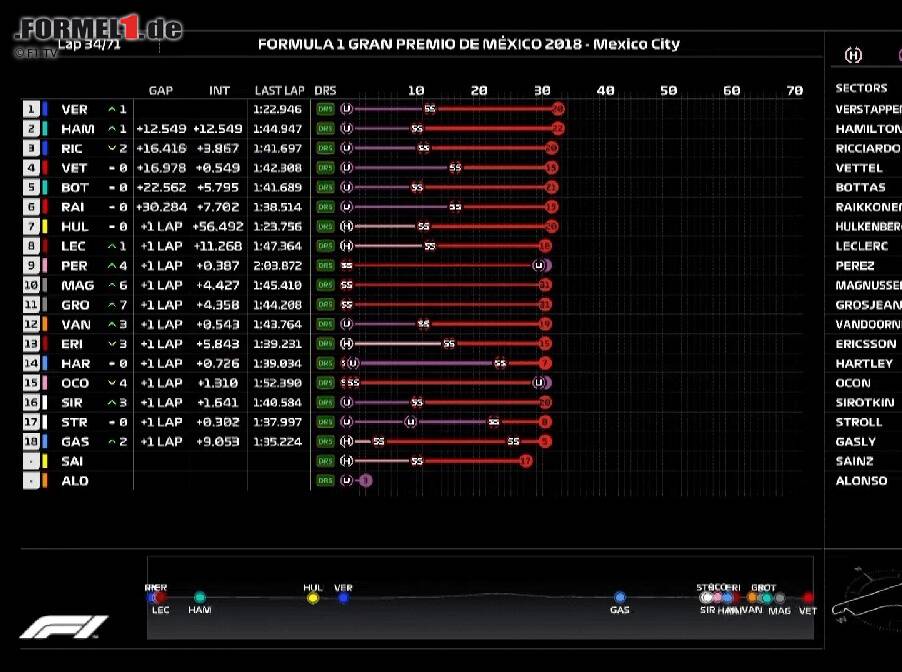
Task: Click Verstappen's last lap time 1:22.946
Action: coord(277,109)
